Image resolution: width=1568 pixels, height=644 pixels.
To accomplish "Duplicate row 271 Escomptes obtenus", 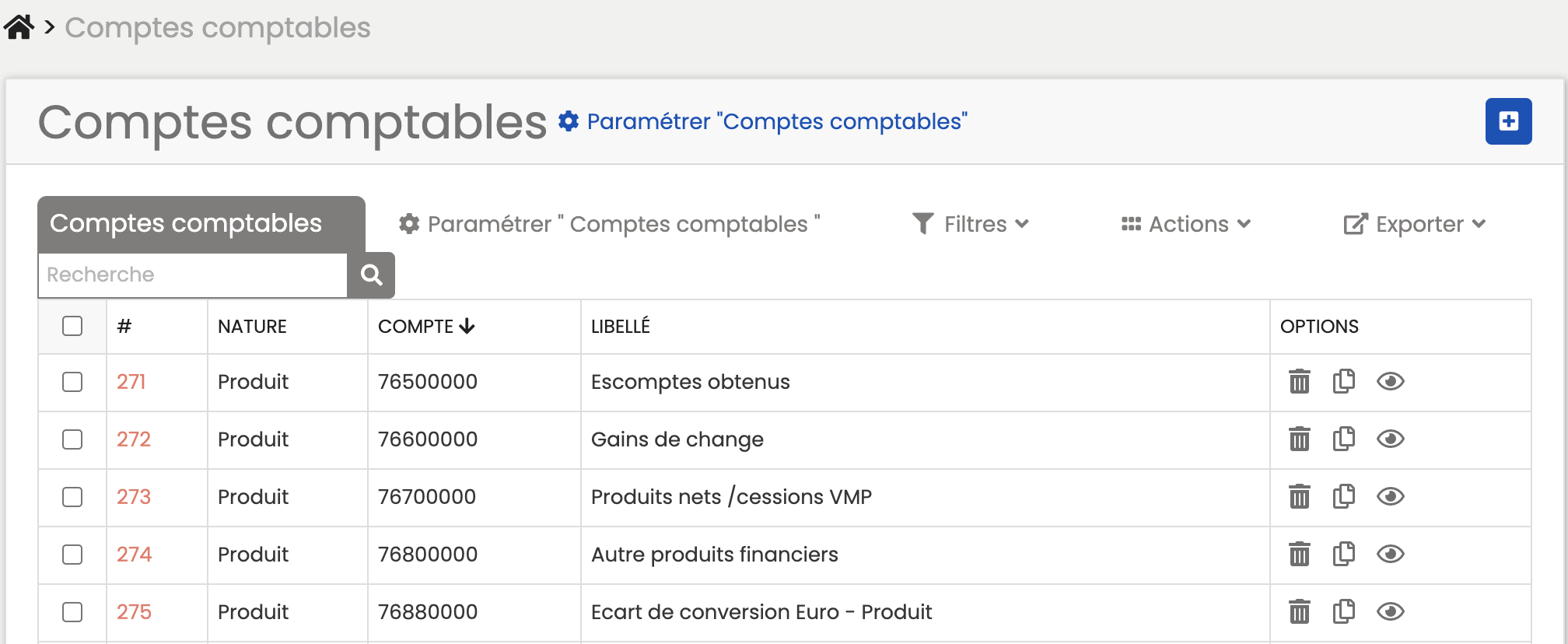I will click(1344, 382).
